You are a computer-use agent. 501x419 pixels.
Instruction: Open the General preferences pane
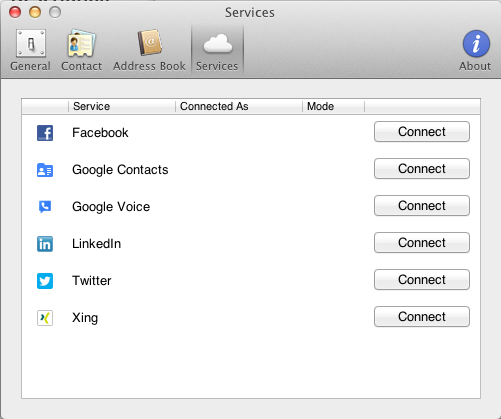click(x=31, y=50)
